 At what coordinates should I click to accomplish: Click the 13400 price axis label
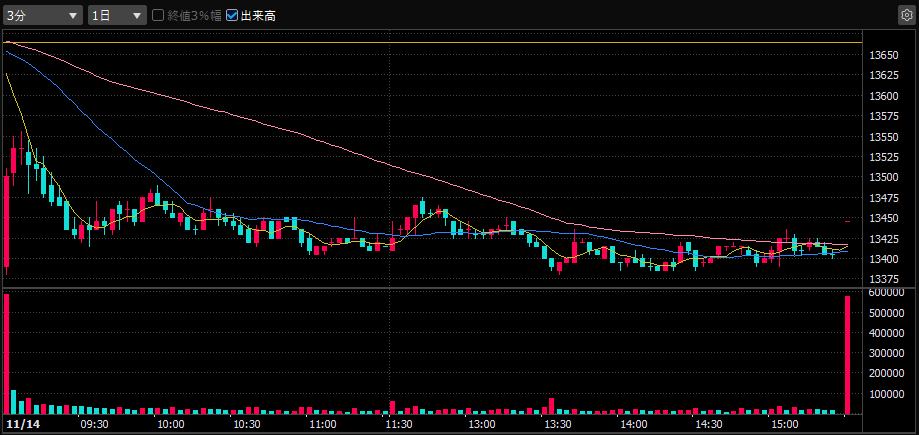(x=884, y=259)
